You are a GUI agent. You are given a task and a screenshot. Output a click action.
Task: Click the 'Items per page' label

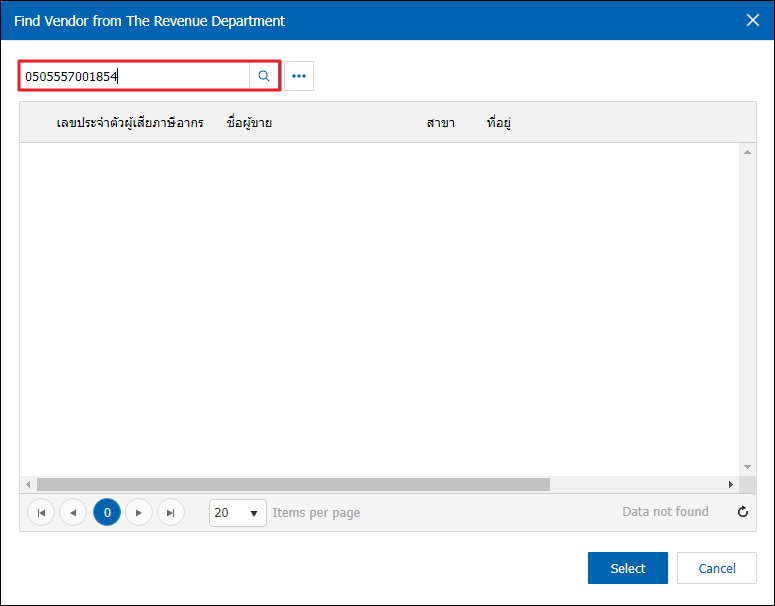click(316, 513)
